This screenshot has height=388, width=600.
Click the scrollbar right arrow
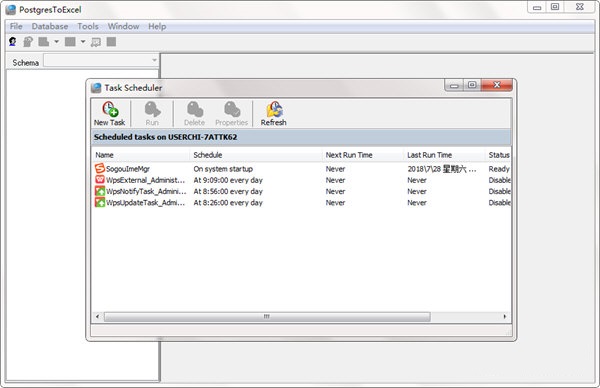coord(505,316)
